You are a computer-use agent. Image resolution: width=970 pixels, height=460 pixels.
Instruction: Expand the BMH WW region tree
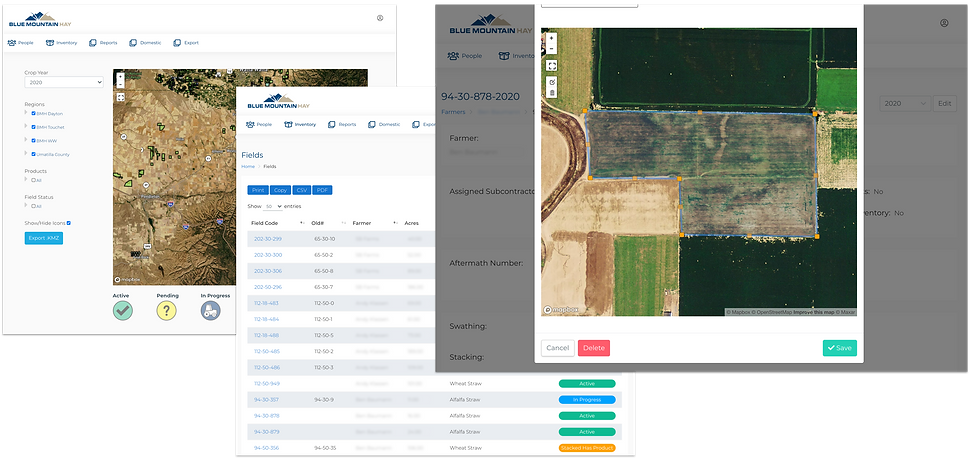(26, 140)
